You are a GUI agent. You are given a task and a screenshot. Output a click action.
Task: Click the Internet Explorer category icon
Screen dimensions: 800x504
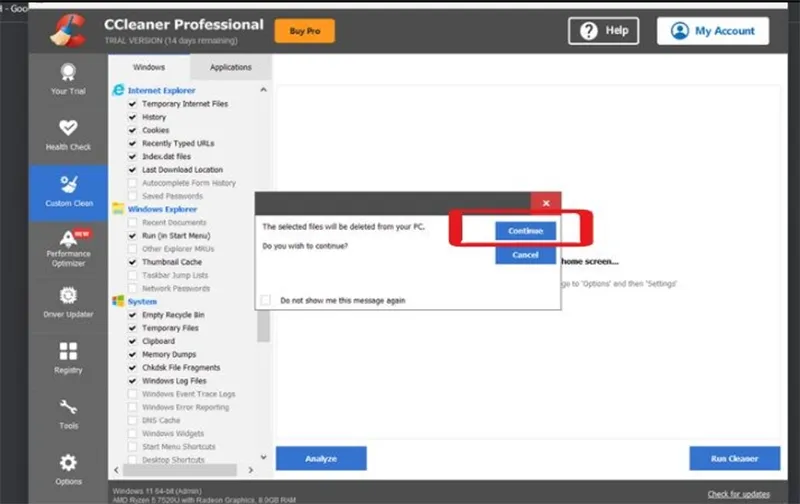pos(118,90)
